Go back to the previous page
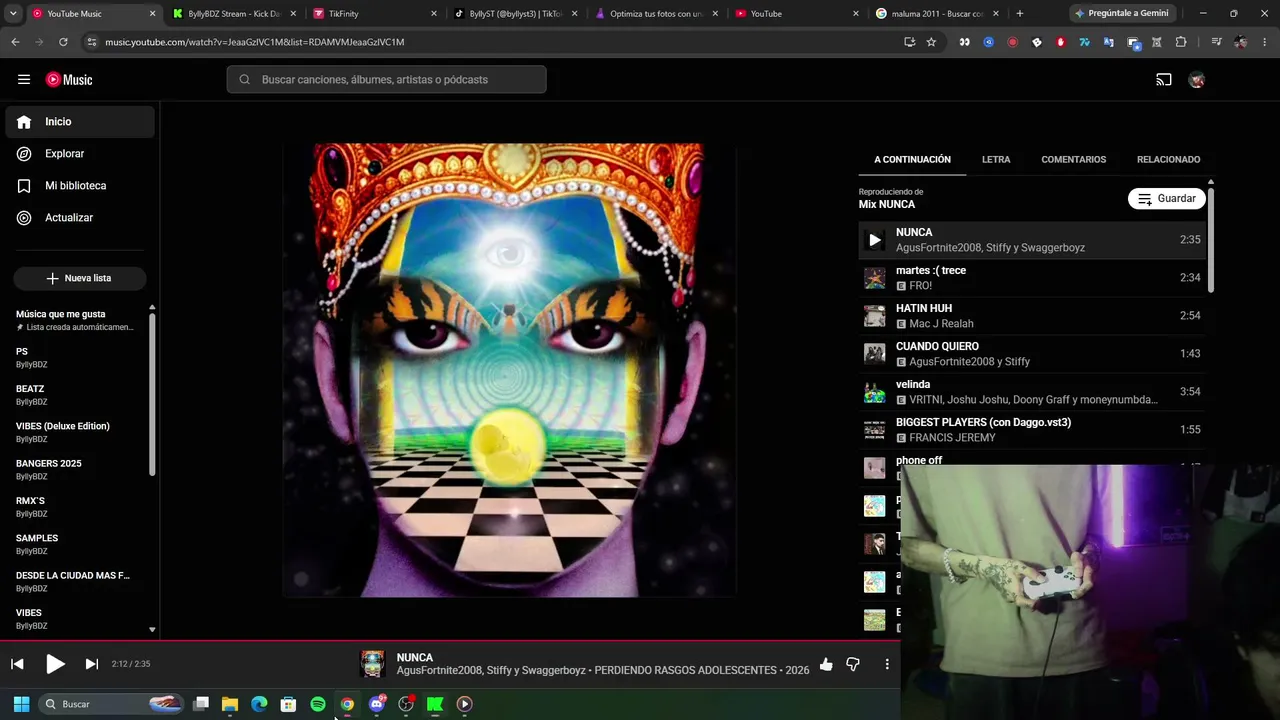 tap(15, 42)
